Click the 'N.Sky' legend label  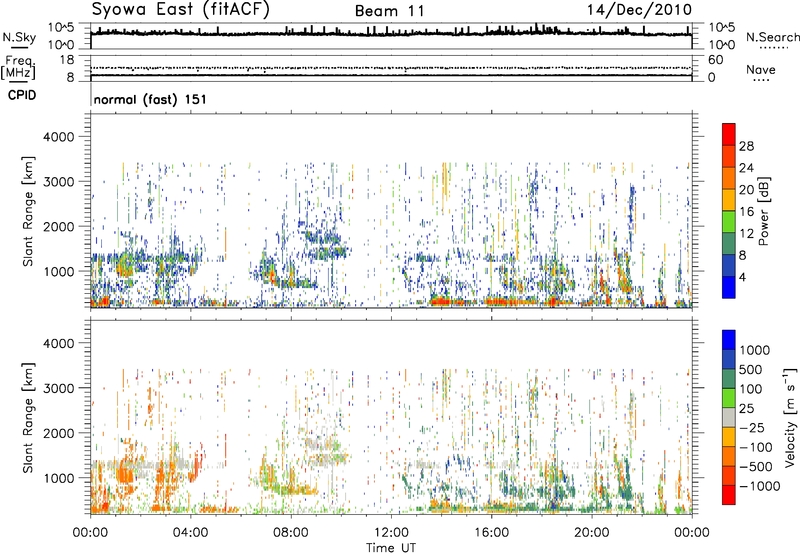[x=19, y=37]
